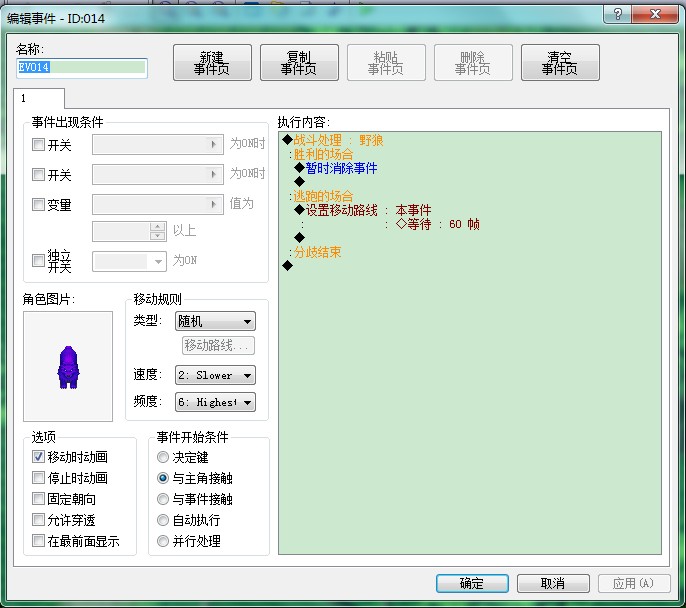Viewport: 686px width, 608px height.
Task: Close the 编辑事件 dialog
Action: (655, 14)
